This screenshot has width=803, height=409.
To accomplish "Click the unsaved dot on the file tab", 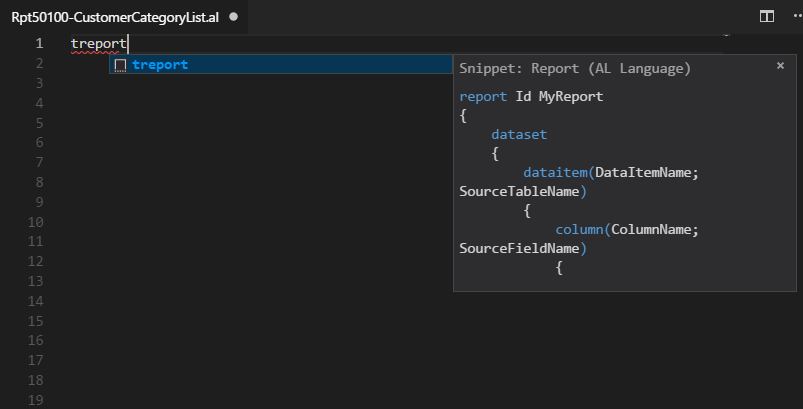I will (x=234, y=17).
